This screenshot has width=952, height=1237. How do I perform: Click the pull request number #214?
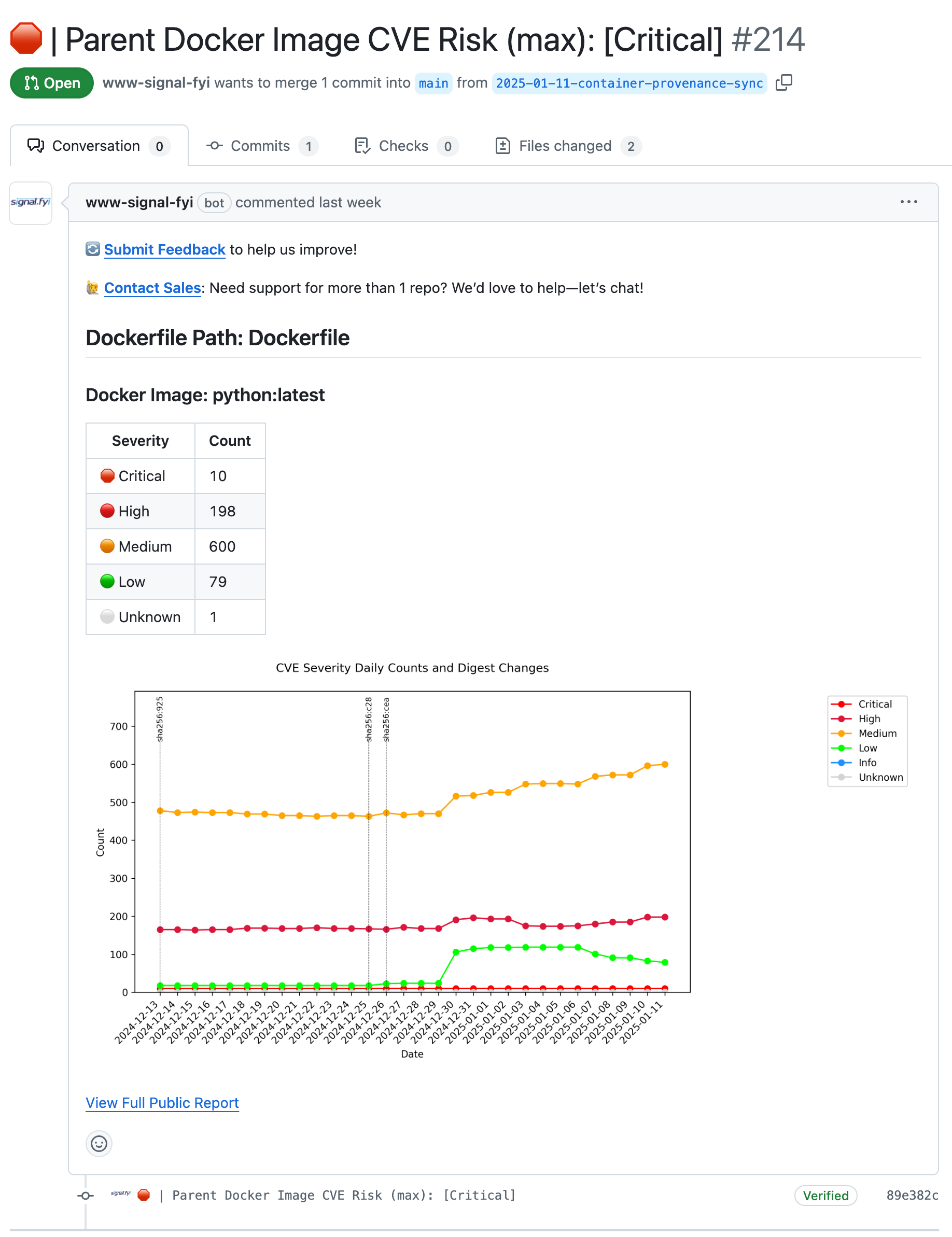point(767,39)
